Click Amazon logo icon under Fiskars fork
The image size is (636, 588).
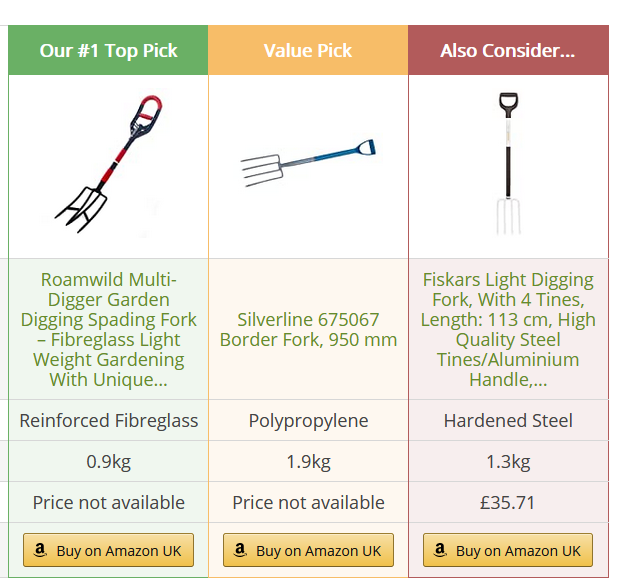click(441, 550)
